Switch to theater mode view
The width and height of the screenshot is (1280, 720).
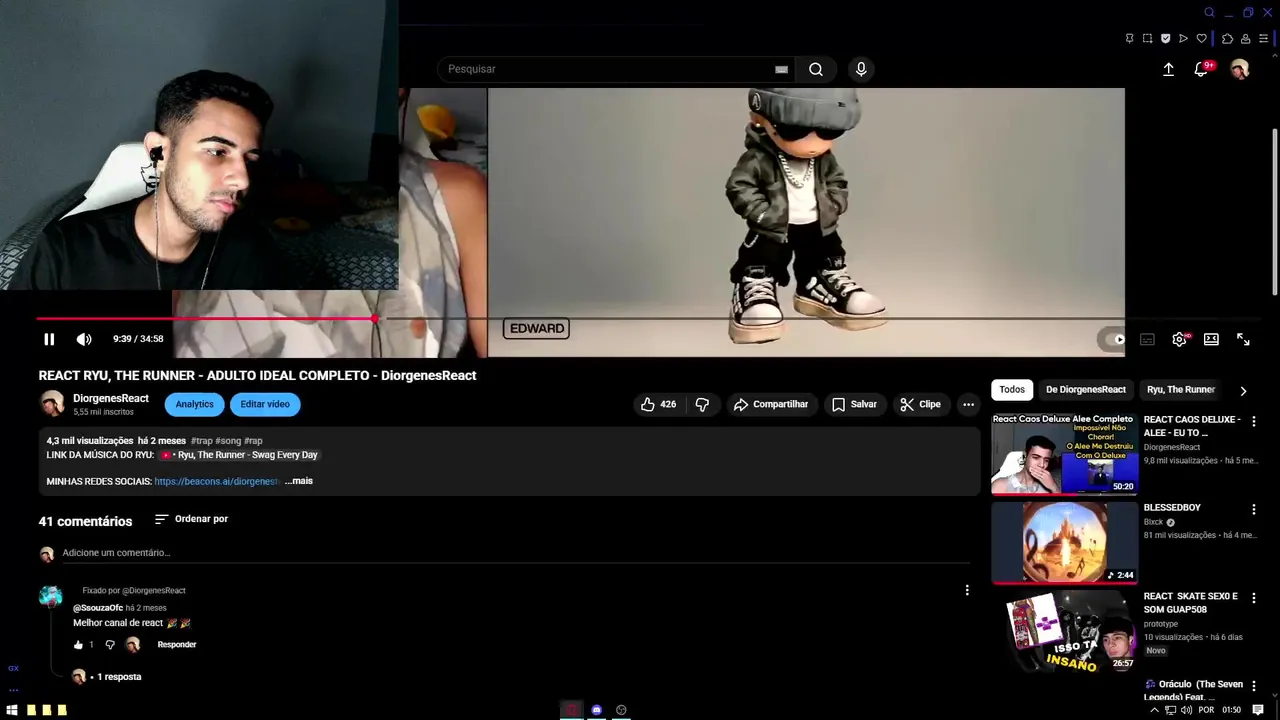pyautogui.click(x=1211, y=339)
